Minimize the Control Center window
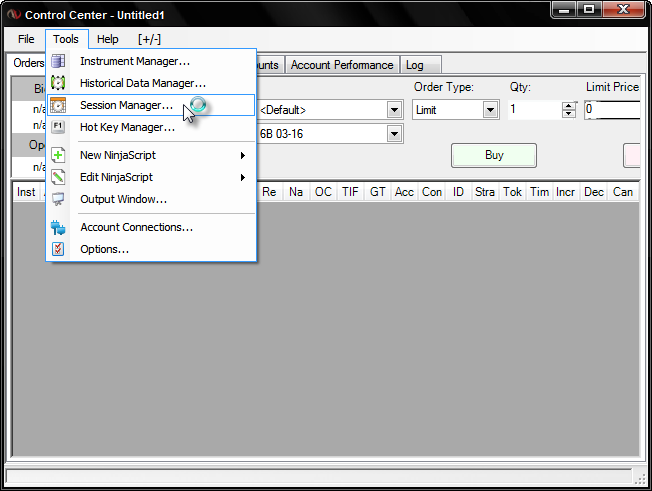Viewport: 652px width, 491px height. pyautogui.click(x=564, y=9)
